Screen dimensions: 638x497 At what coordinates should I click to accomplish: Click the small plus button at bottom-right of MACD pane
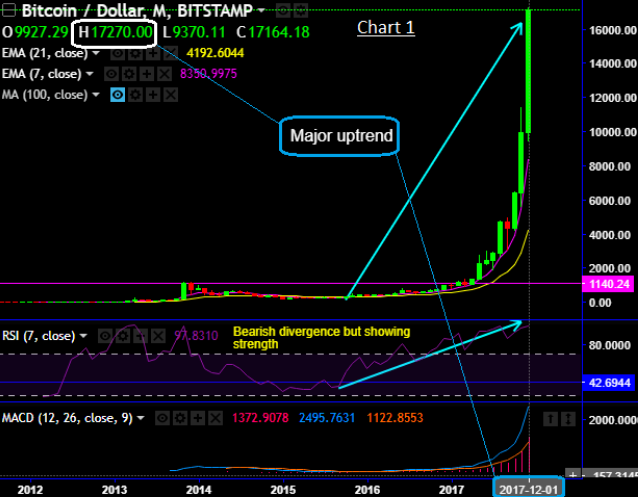572,475
